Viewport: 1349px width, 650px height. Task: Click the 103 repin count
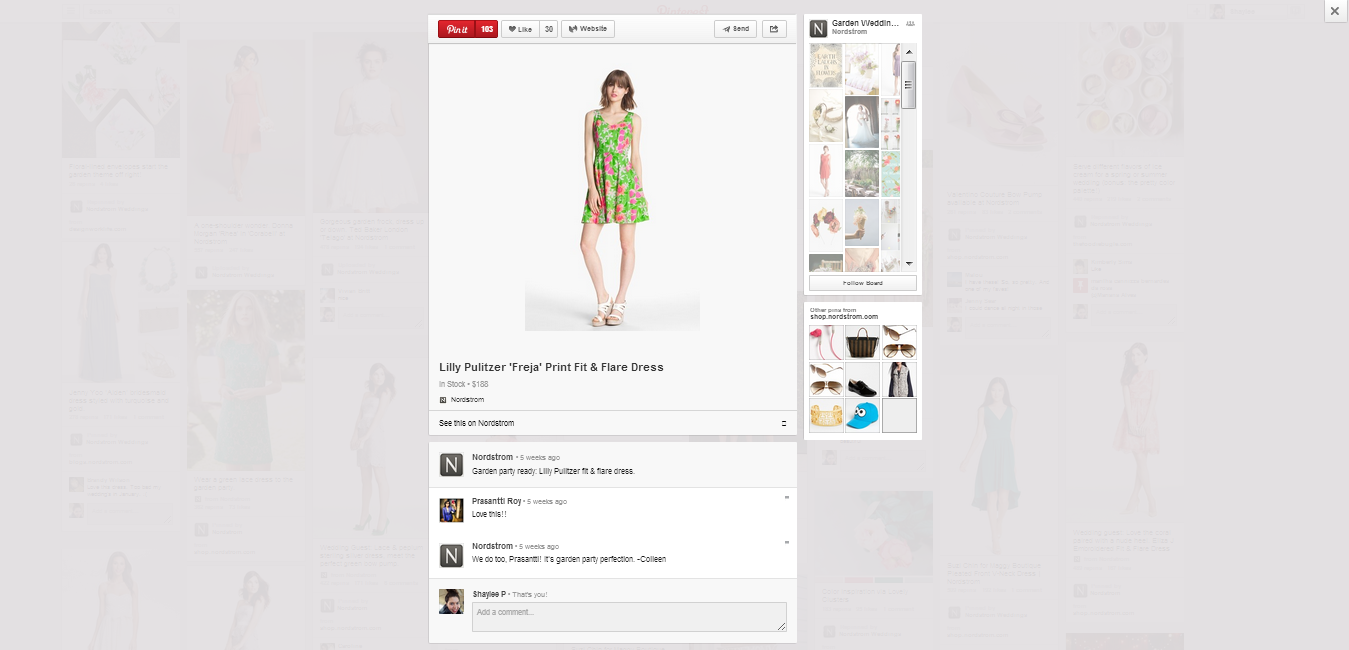point(487,29)
